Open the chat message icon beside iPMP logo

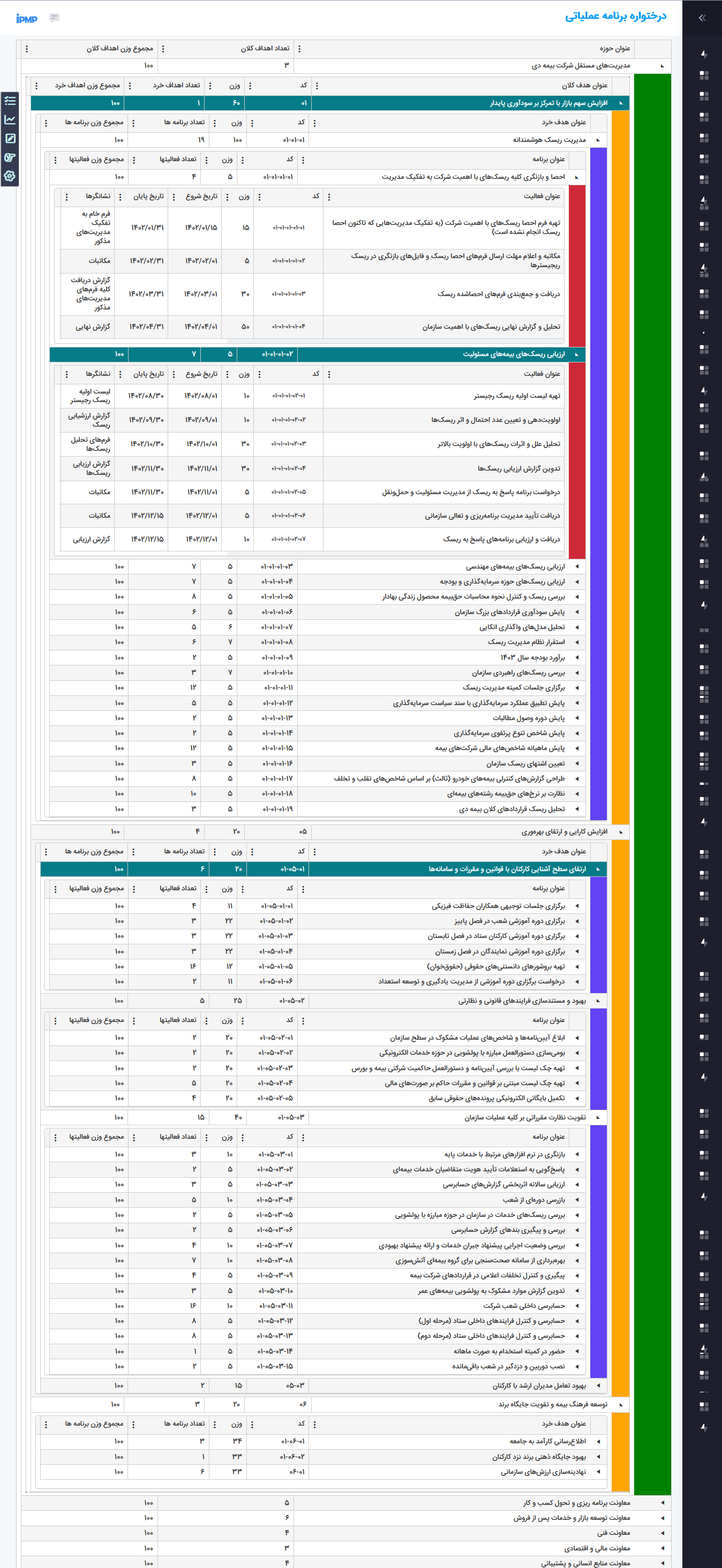[x=54, y=18]
